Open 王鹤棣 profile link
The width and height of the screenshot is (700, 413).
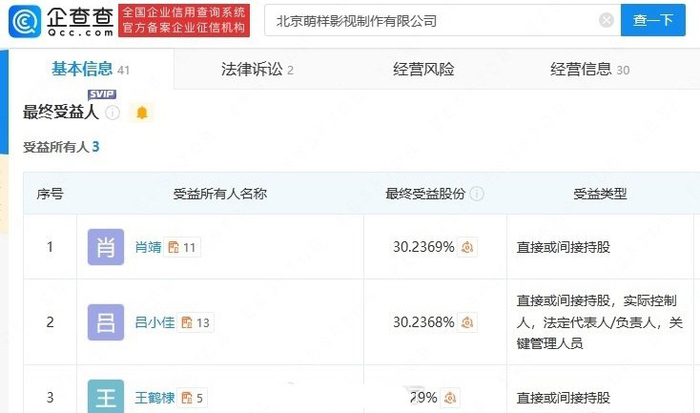[x=155, y=397]
